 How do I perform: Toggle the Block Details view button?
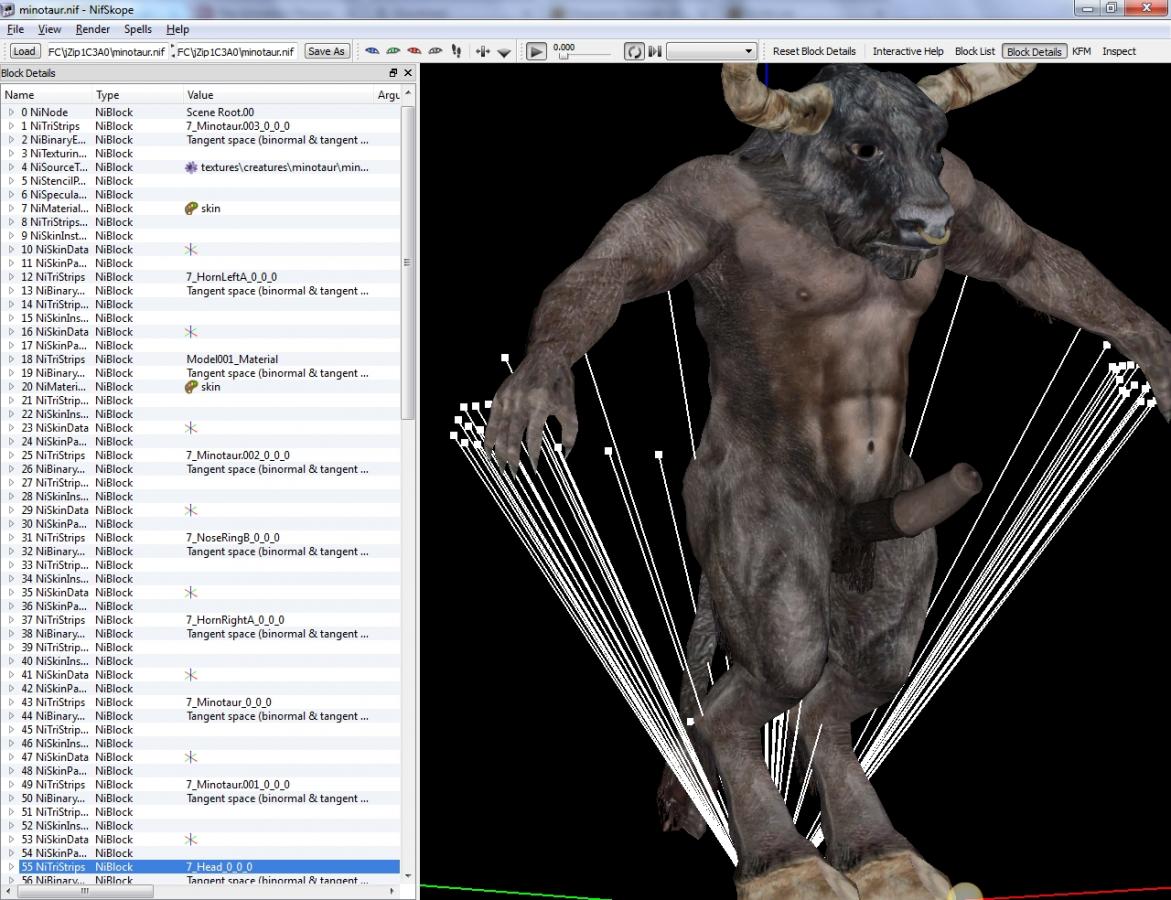pyautogui.click(x=1034, y=52)
